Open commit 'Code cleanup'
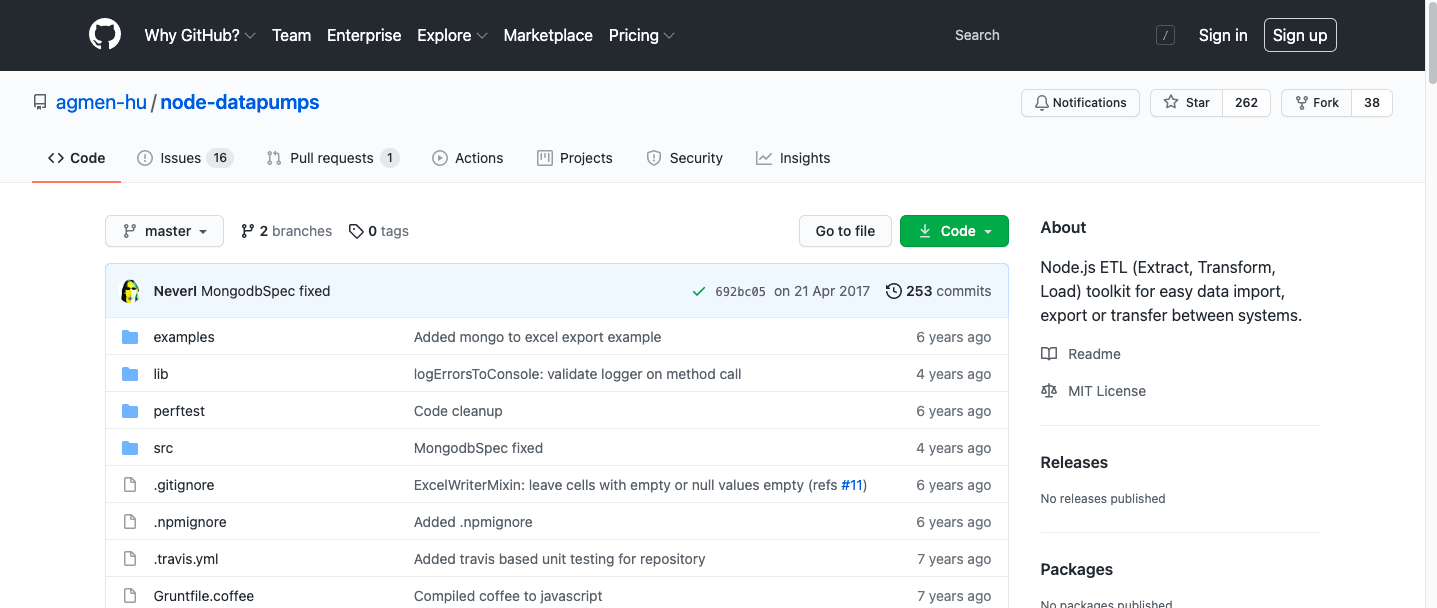1437x608 pixels. point(458,411)
